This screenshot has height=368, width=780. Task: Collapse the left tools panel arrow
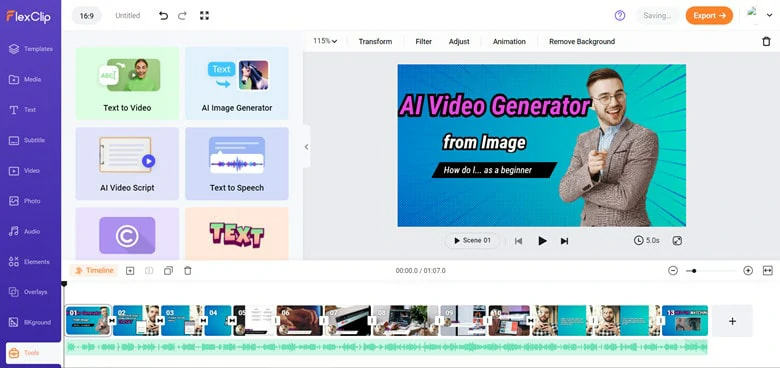(306, 147)
